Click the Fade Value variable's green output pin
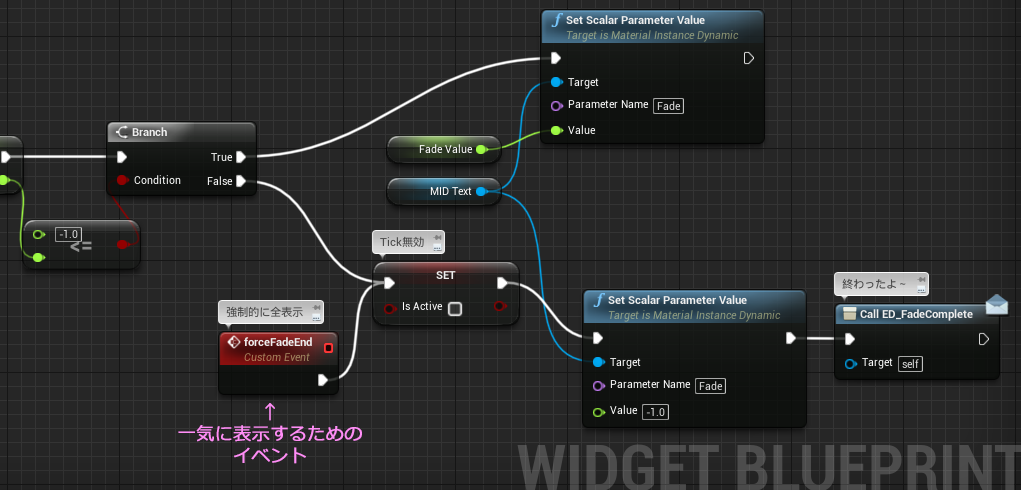This screenshot has height=490, width=1021. coord(481,150)
